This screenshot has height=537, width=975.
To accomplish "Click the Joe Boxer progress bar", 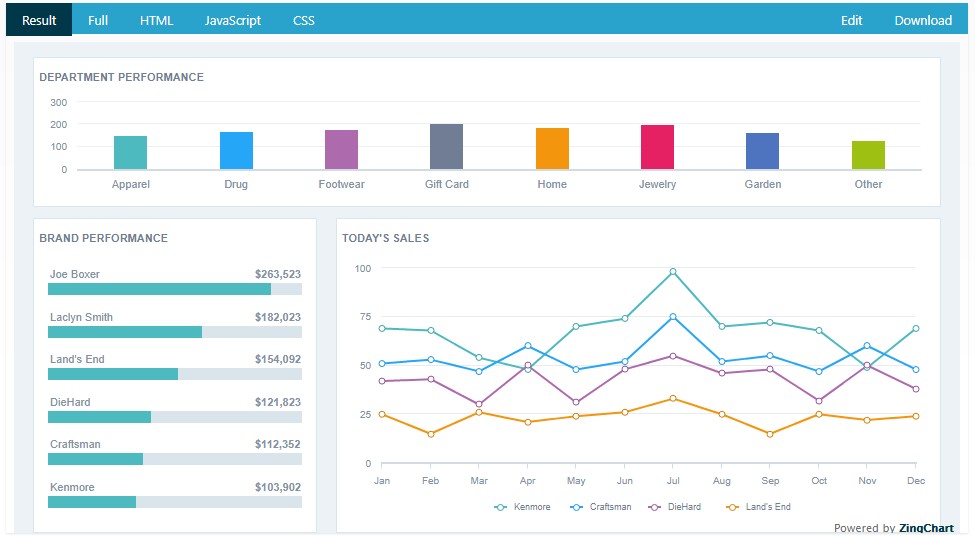I will pos(175,289).
